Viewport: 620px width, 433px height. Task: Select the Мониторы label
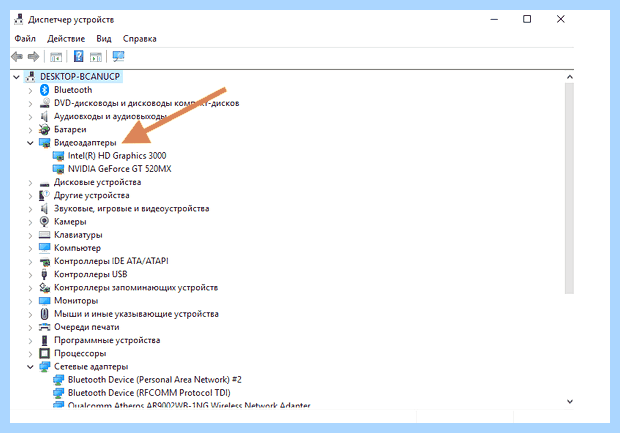tap(76, 301)
